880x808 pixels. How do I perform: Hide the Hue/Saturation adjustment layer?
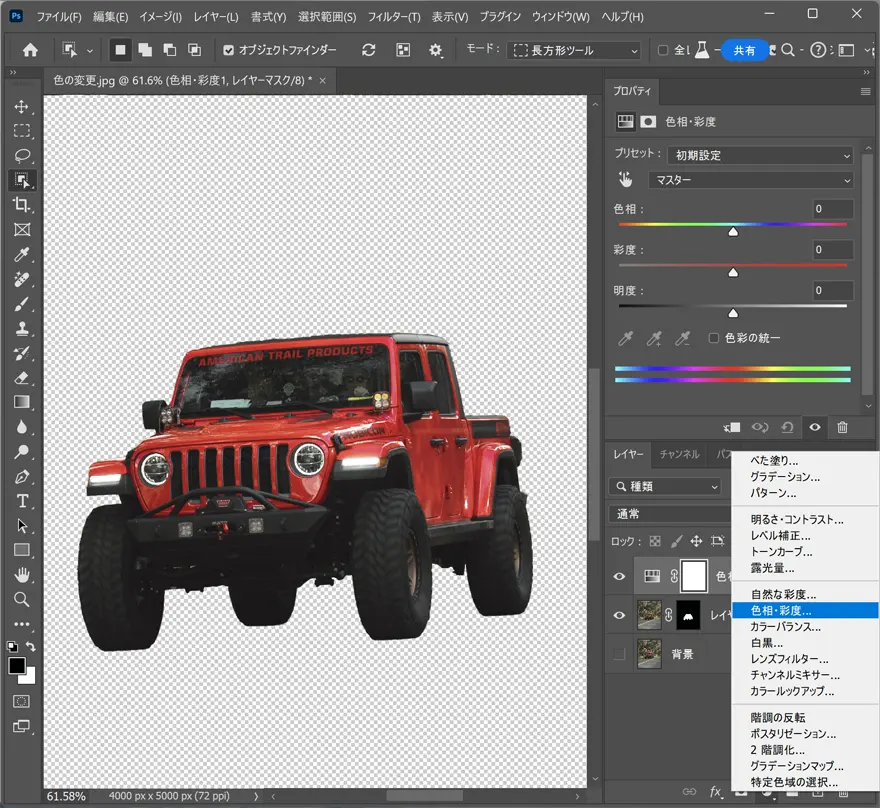point(619,576)
